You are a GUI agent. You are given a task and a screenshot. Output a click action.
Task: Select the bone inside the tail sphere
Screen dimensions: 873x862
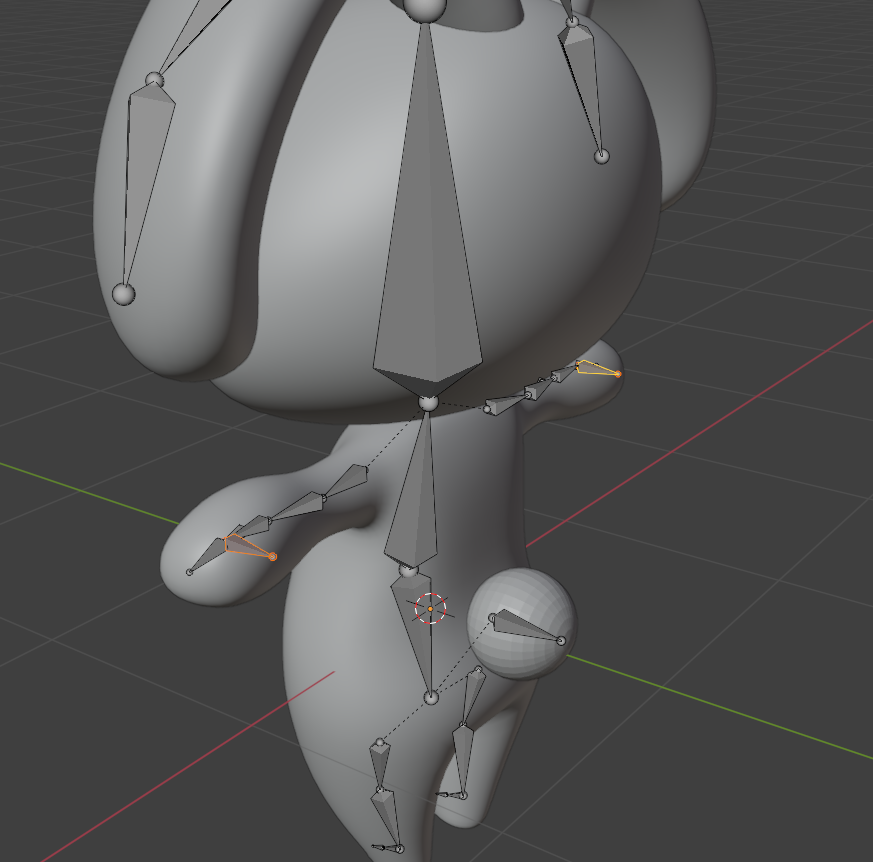[x=526, y=626]
